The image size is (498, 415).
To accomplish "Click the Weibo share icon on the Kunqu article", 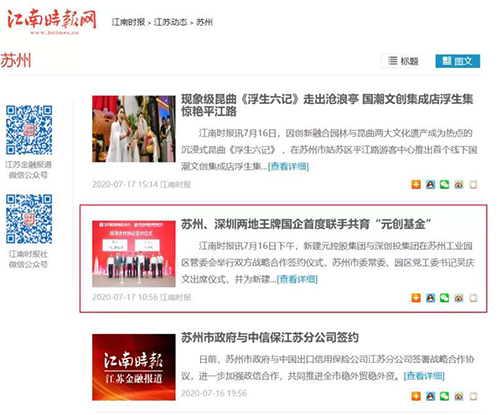I will click(x=459, y=184).
